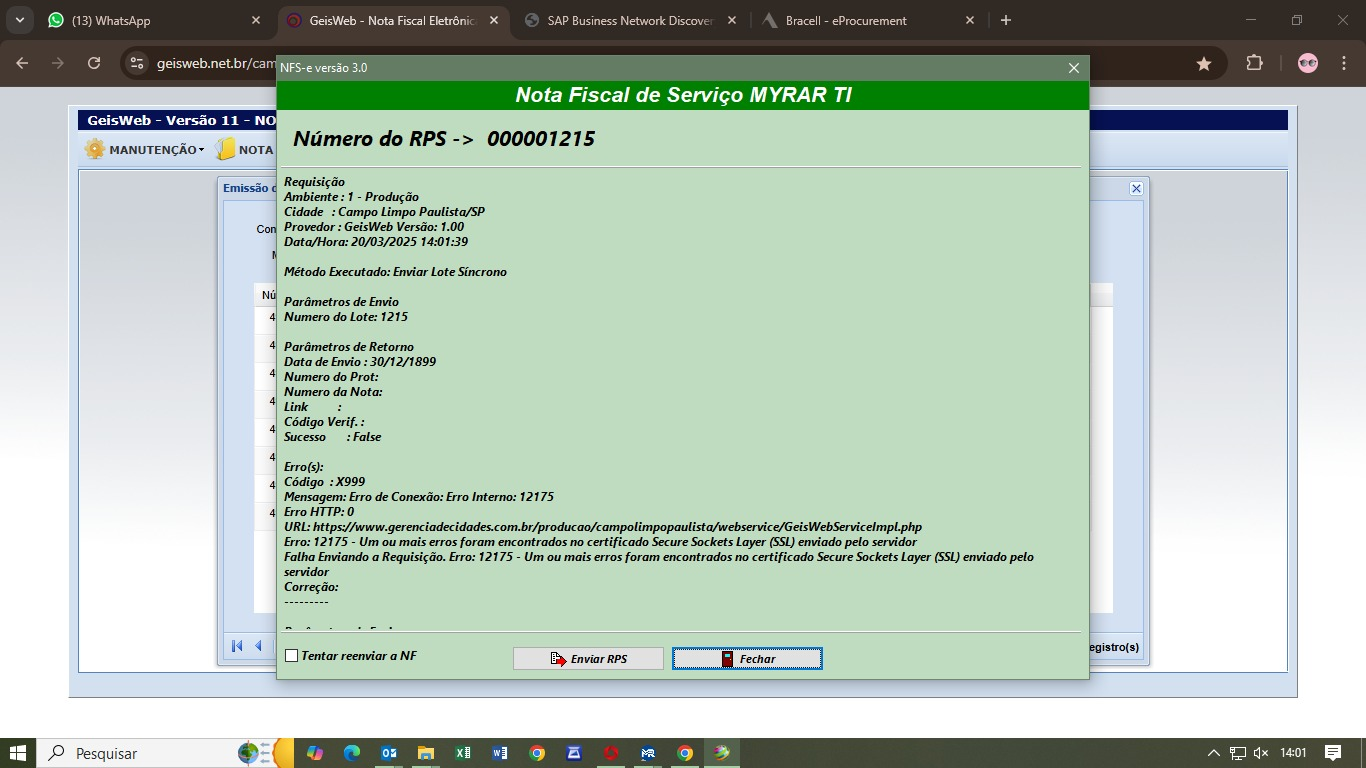Screen dimensions: 1366x768
Task: Switch to the SAP Business Network Discovery tab
Action: pyautogui.click(x=630, y=20)
